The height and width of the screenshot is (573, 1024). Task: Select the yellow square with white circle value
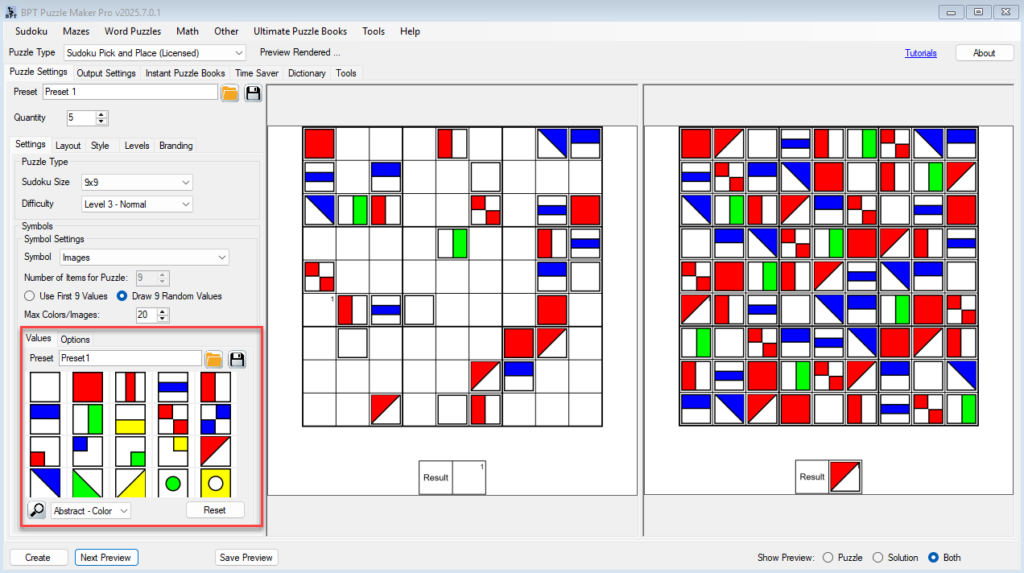(x=216, y=483)
